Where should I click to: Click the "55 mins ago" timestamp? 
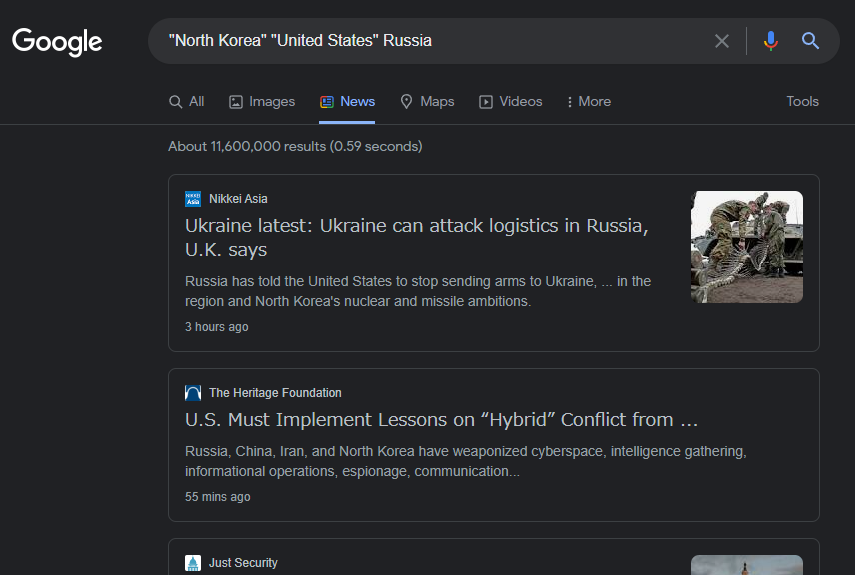[218, 497]
